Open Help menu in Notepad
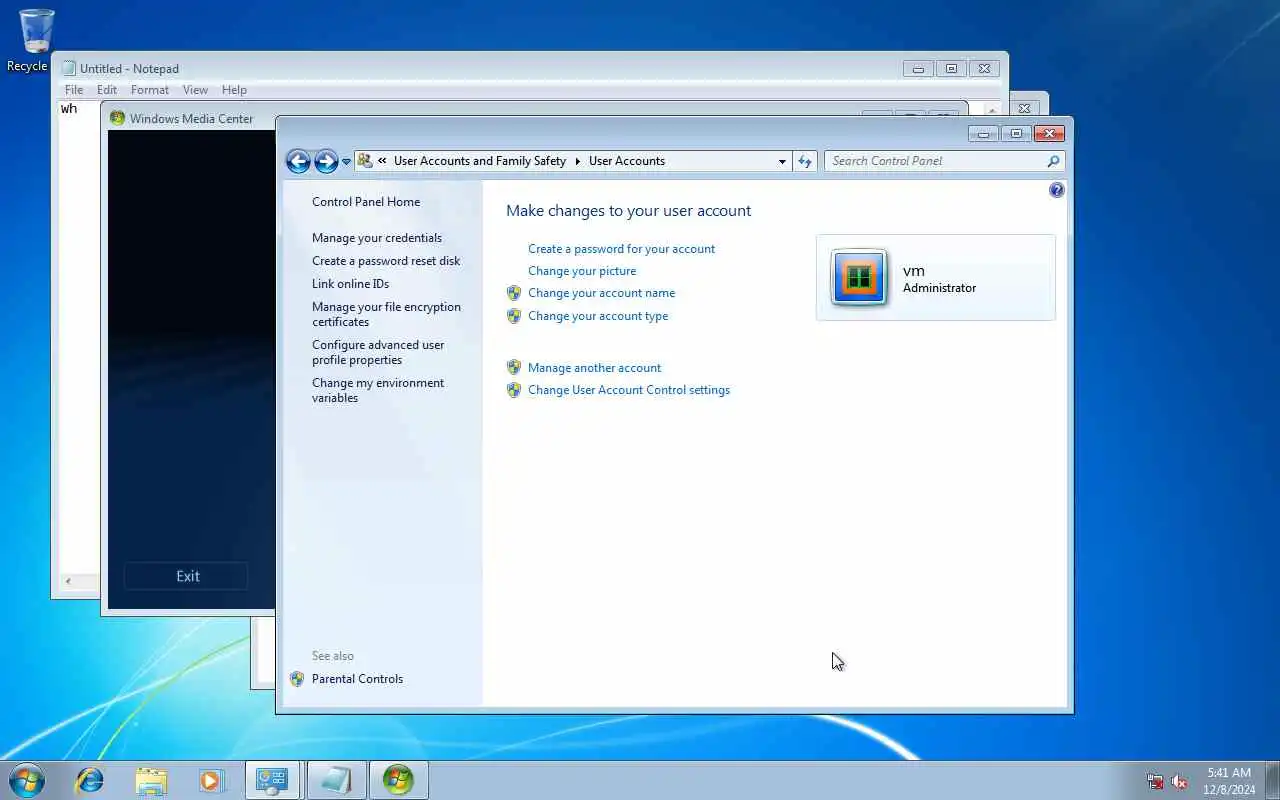1280x800 pixels. [234, 90]
